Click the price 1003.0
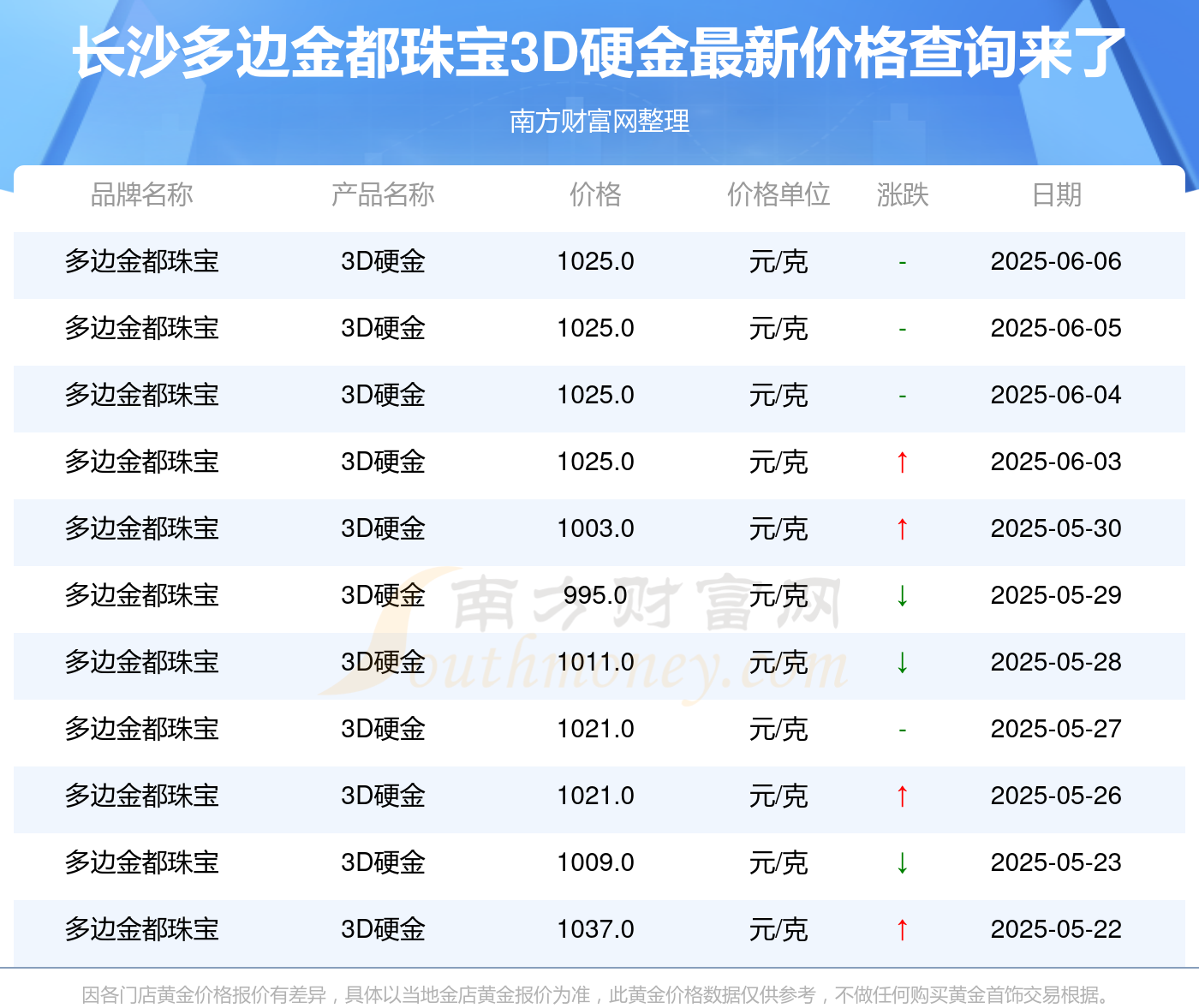1199x1008 pixels. (595, 528)
